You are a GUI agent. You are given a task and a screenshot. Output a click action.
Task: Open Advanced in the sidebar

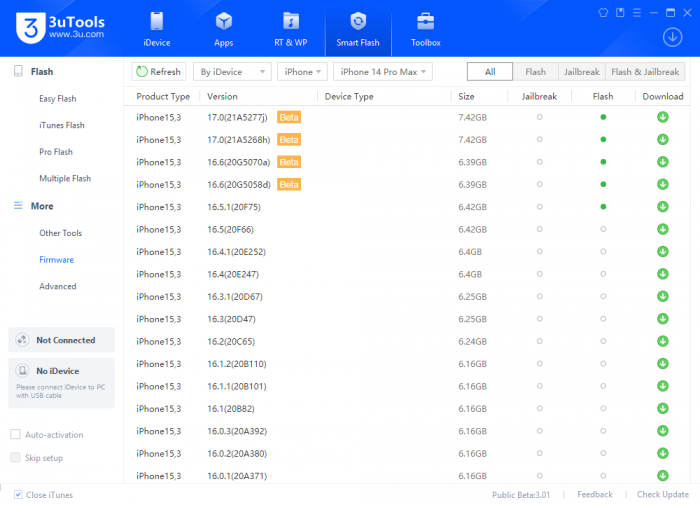(x=58, y=286)
